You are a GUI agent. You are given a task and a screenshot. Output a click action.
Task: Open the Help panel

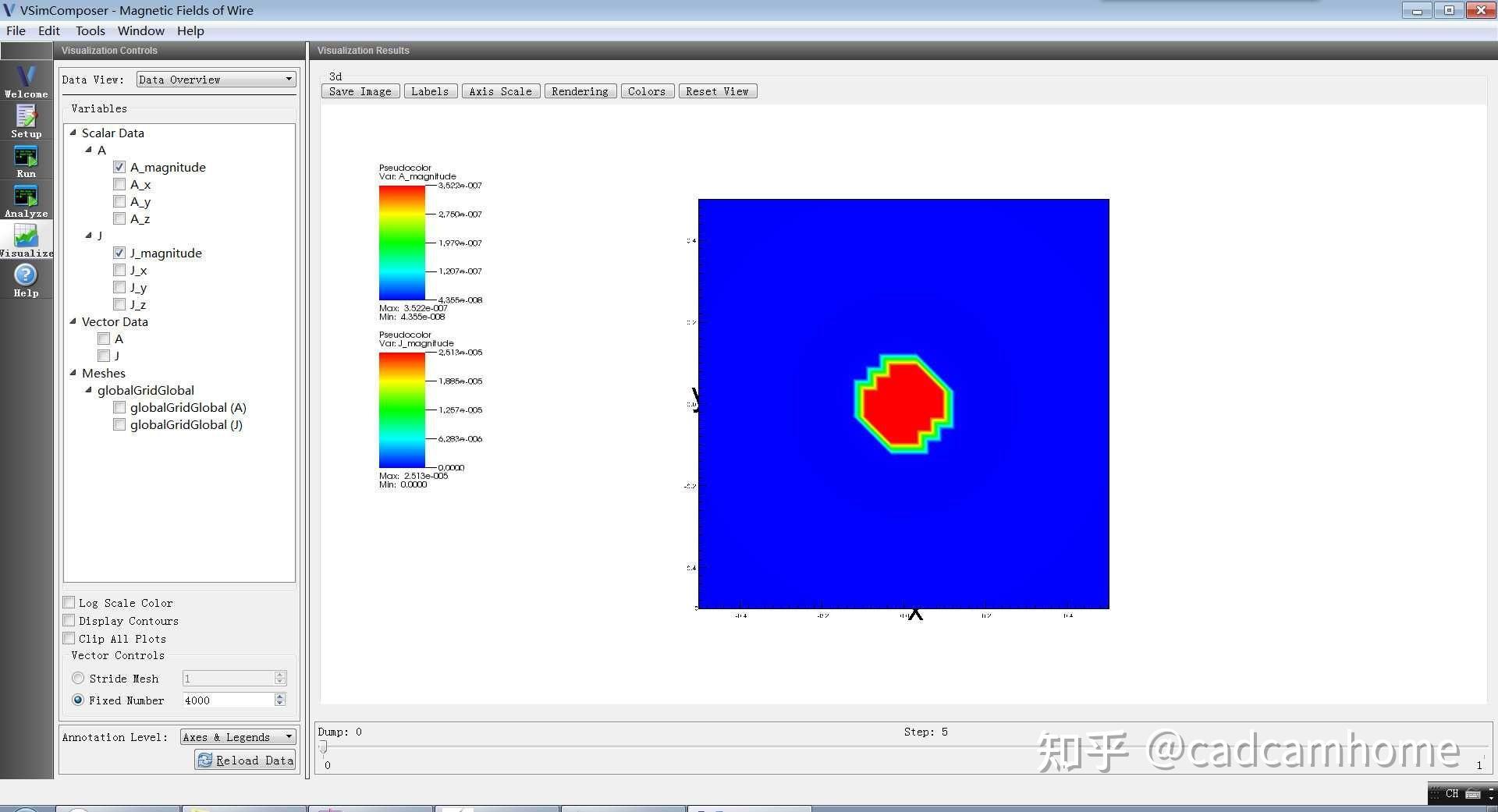[x=26, y=278]
